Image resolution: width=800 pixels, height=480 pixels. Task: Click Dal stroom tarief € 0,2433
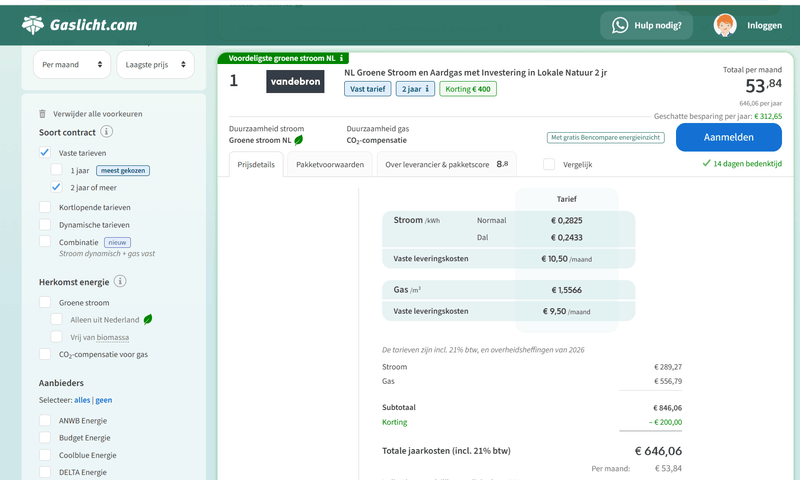566,237
